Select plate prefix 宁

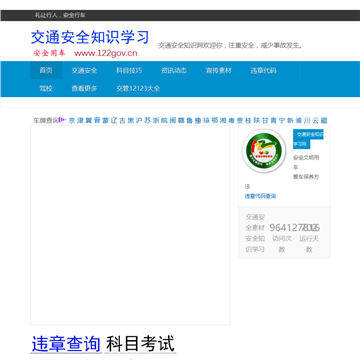282,120
